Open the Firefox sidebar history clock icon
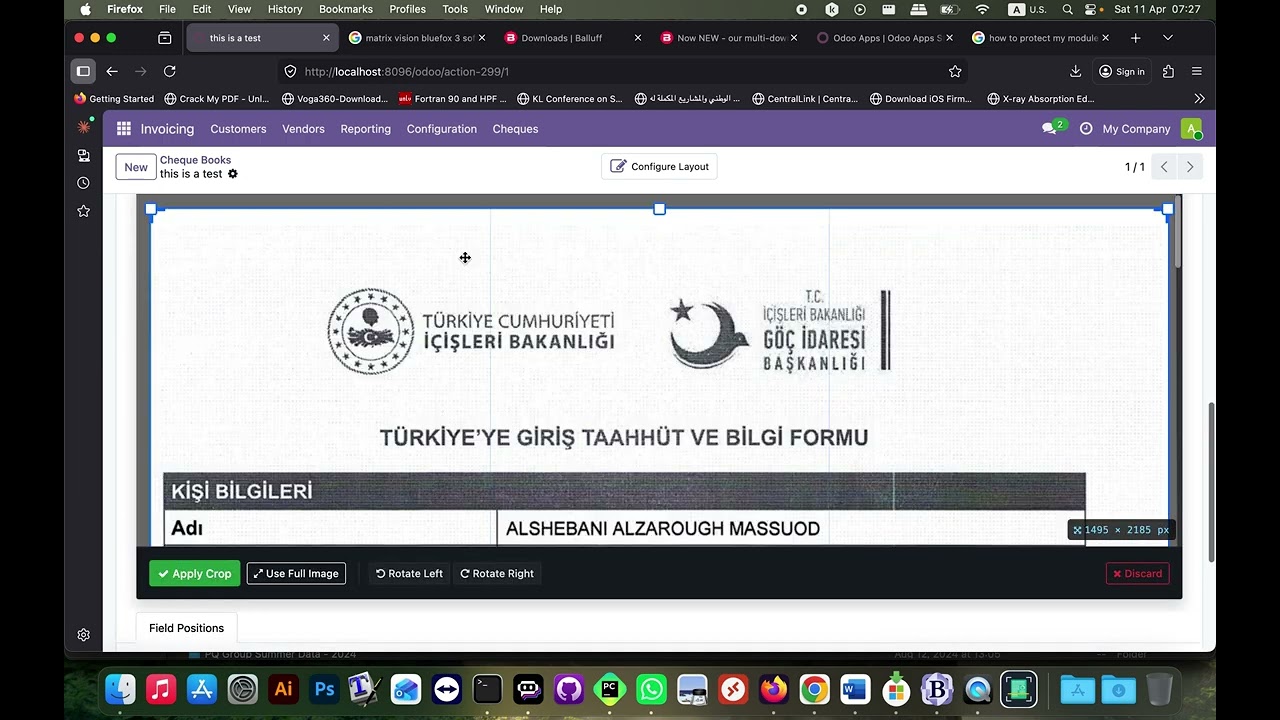 coord(84,183)
